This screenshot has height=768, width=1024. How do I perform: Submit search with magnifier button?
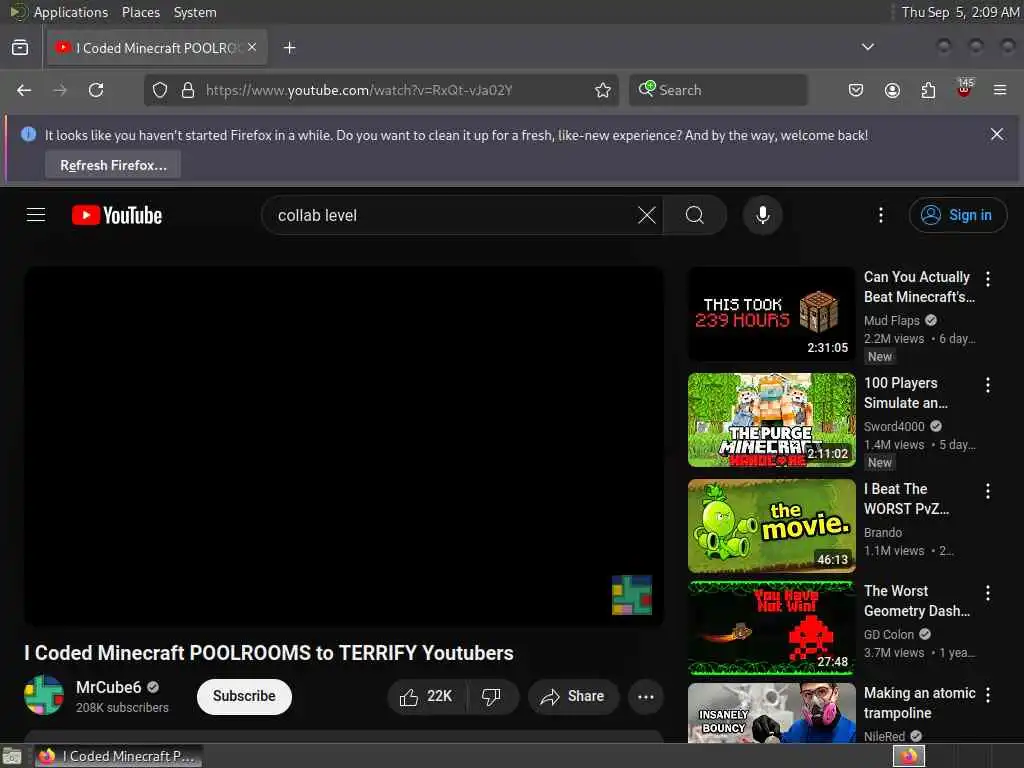[x=695, y=215]
